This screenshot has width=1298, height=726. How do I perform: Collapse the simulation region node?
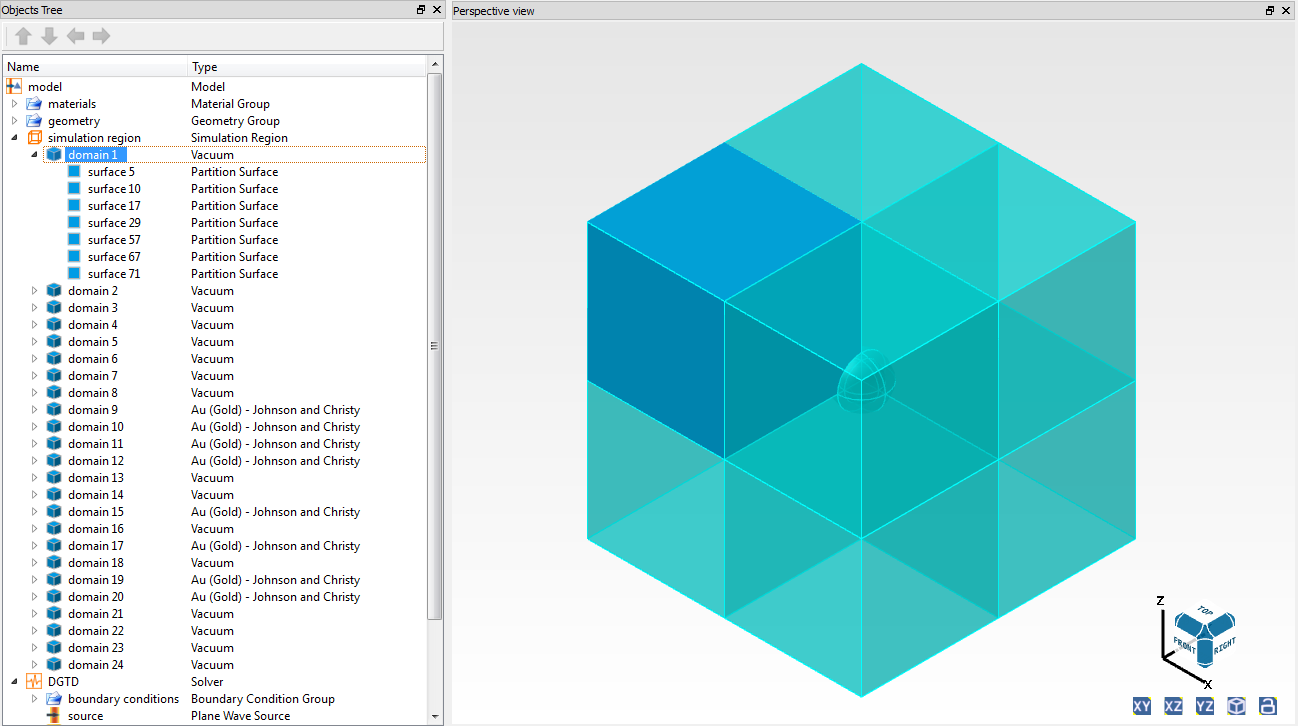[14, 137]
